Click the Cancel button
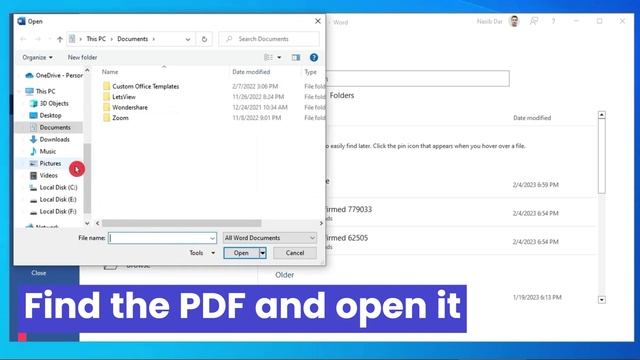Screen dimensions: 640x360 pyautogui.click(x=295, y=253)
